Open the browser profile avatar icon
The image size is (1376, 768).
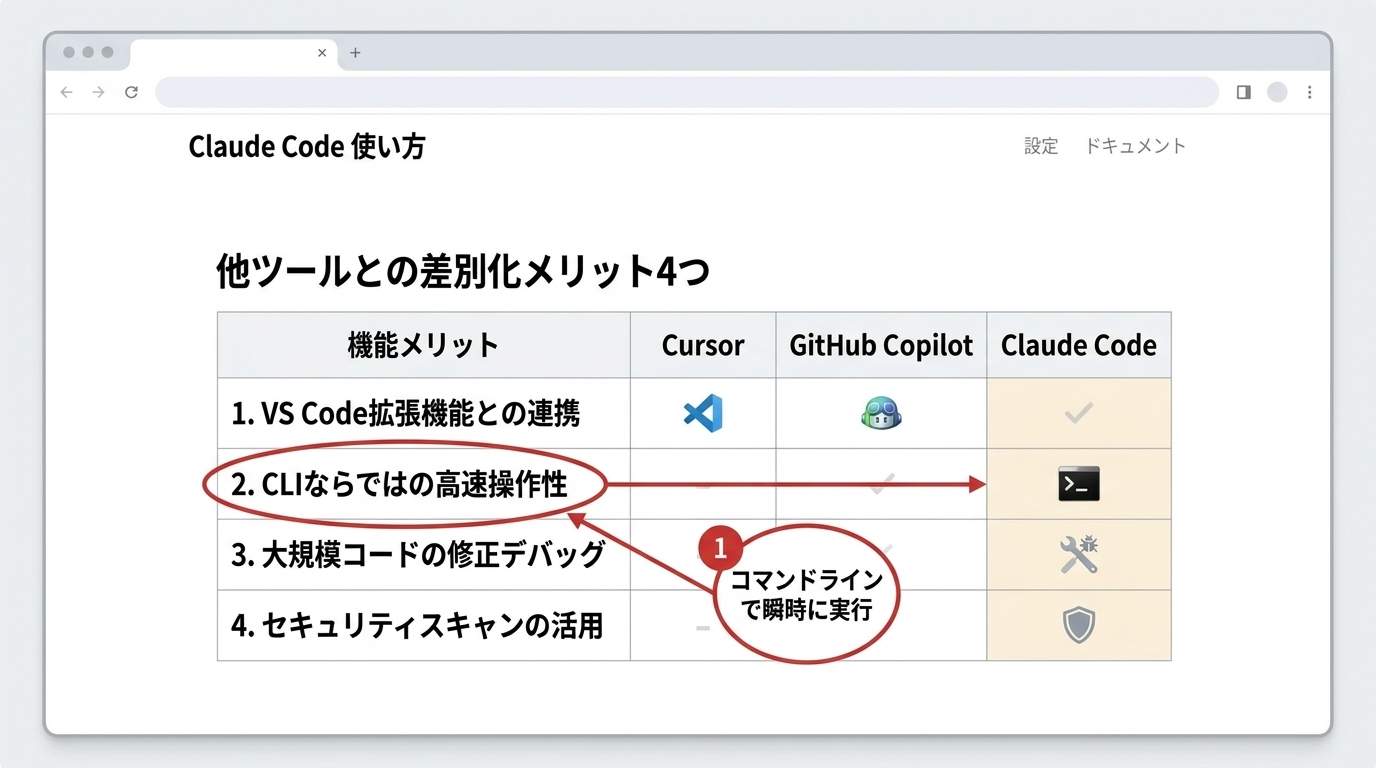(1277, 91)
